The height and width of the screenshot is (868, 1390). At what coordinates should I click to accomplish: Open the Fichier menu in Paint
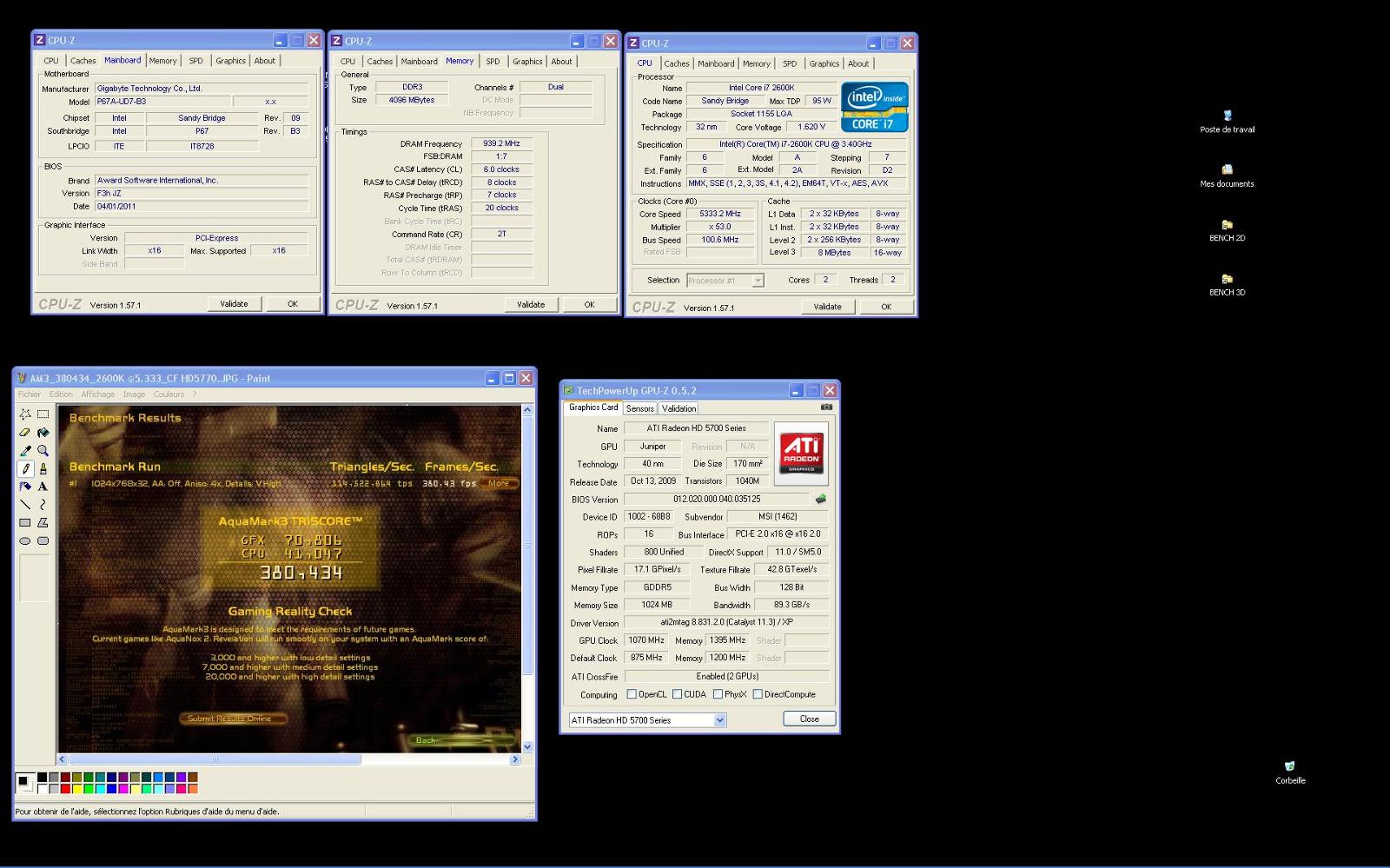pos(30,394)
